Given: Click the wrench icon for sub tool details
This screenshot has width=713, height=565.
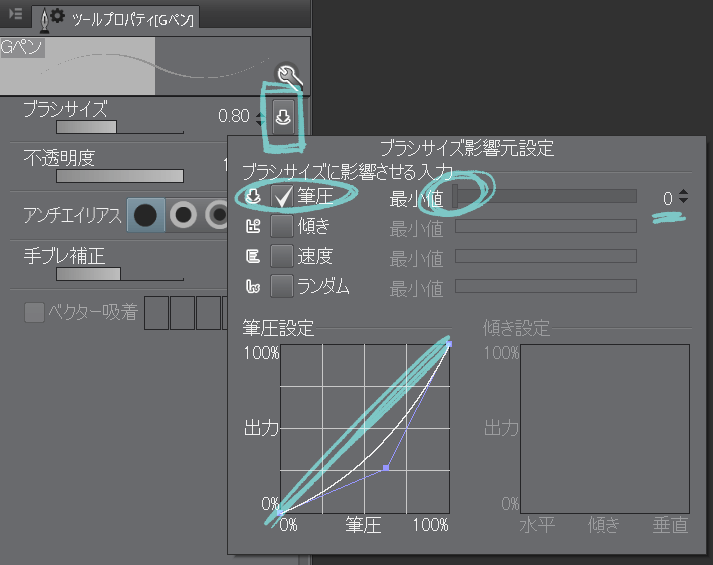Looking at the screenshot, I should click(288, 75).
